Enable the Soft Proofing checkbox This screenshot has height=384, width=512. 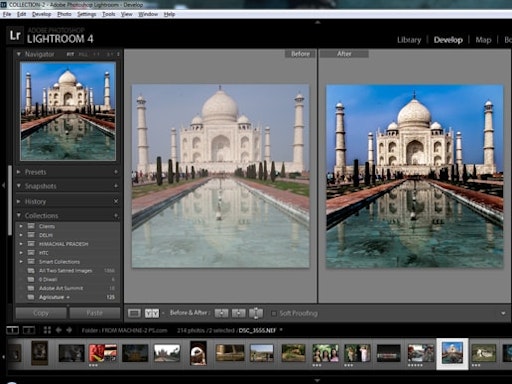274,313
